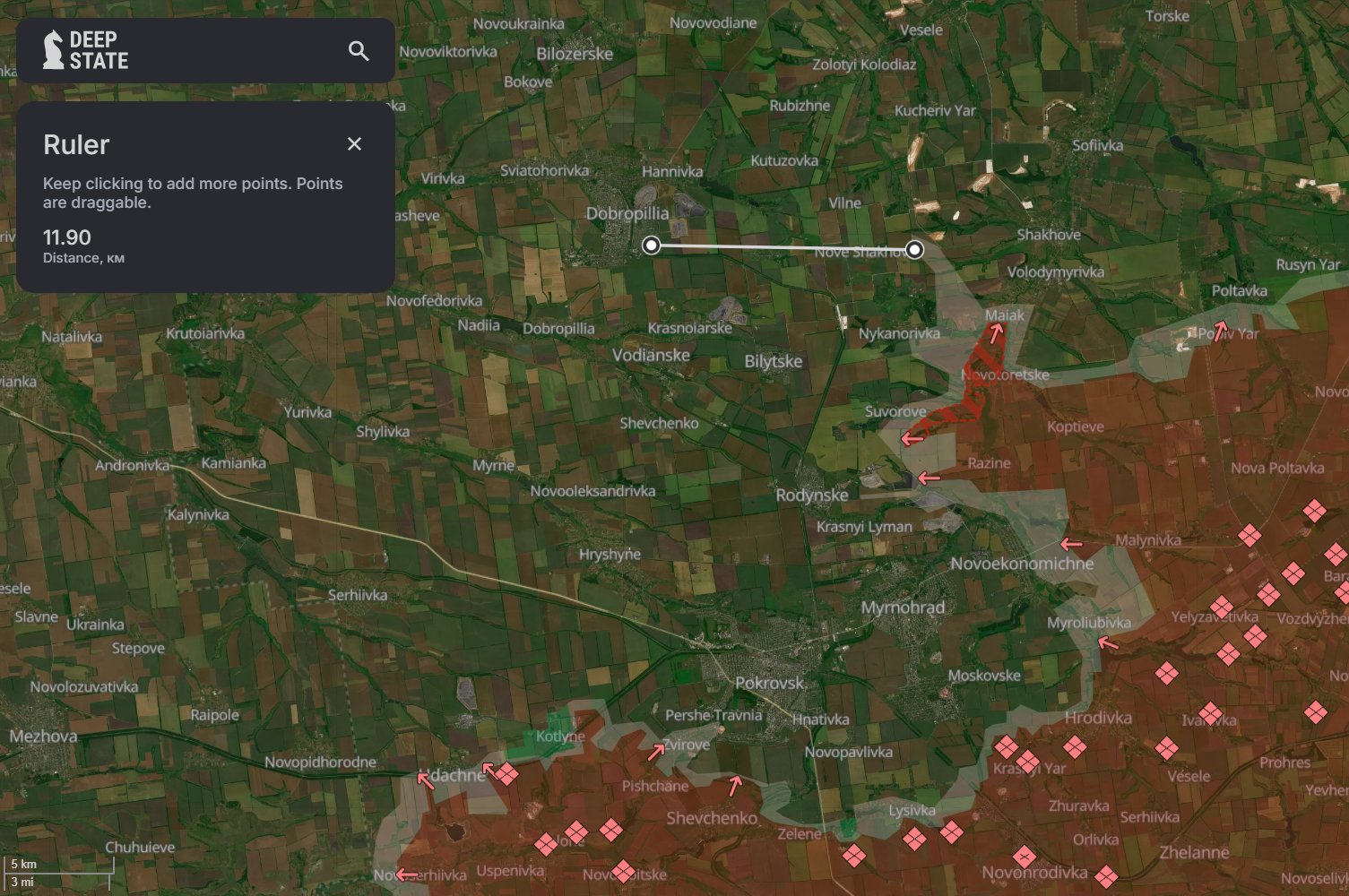Click the Vodianske label

[x=651, y=356]
